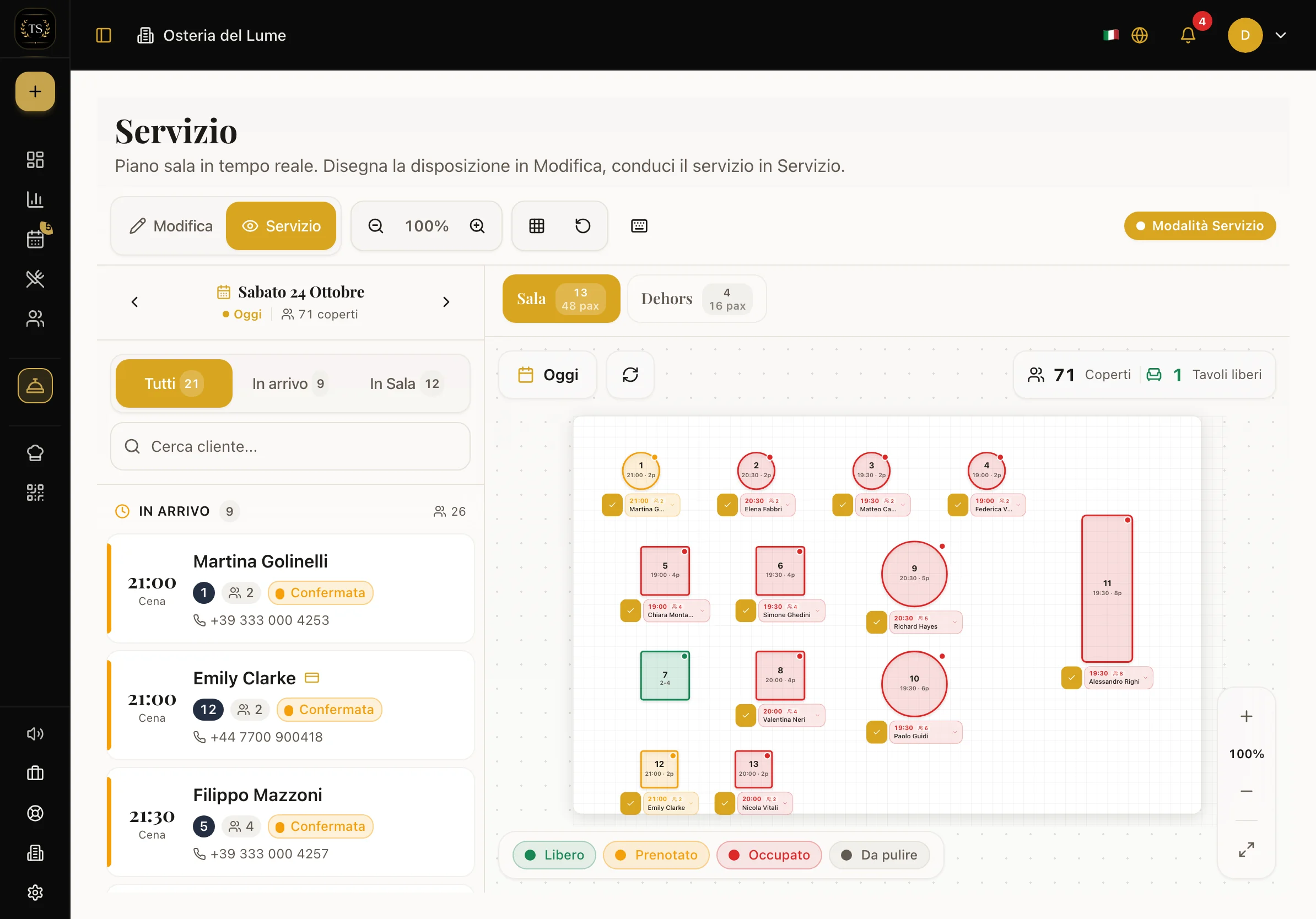Select the In Sala filter tab
Viewport: 1316px width, 919px height.
(x=405, y=383)
